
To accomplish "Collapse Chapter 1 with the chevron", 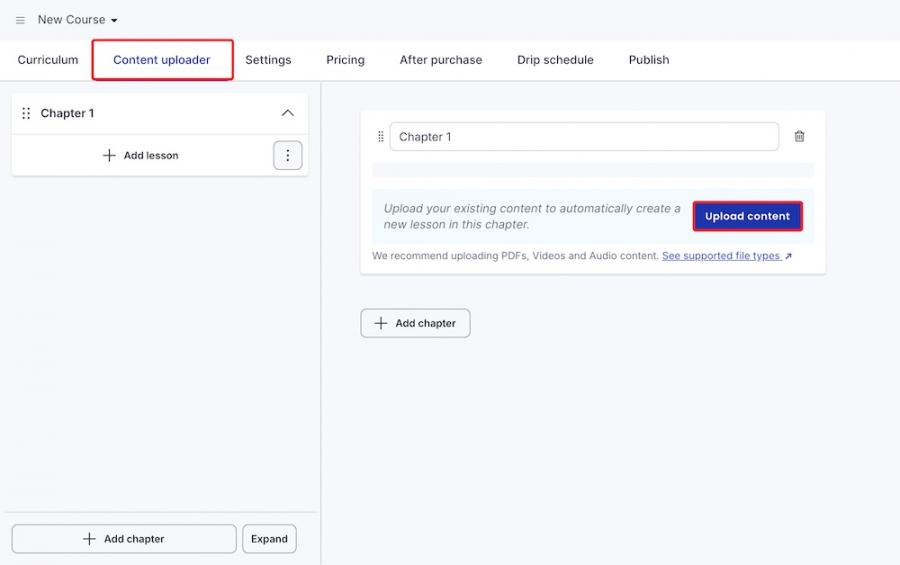I will [288, 113].
